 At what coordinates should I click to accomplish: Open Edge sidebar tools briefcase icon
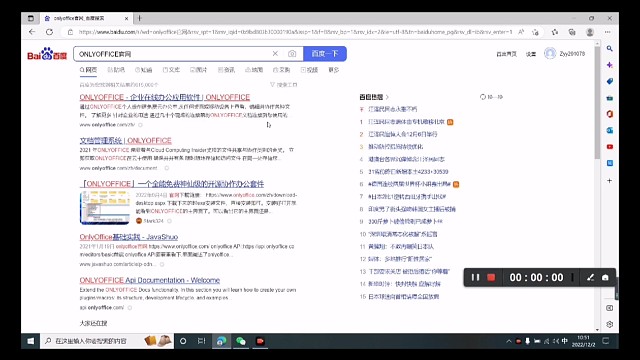[x=609, y=98]
